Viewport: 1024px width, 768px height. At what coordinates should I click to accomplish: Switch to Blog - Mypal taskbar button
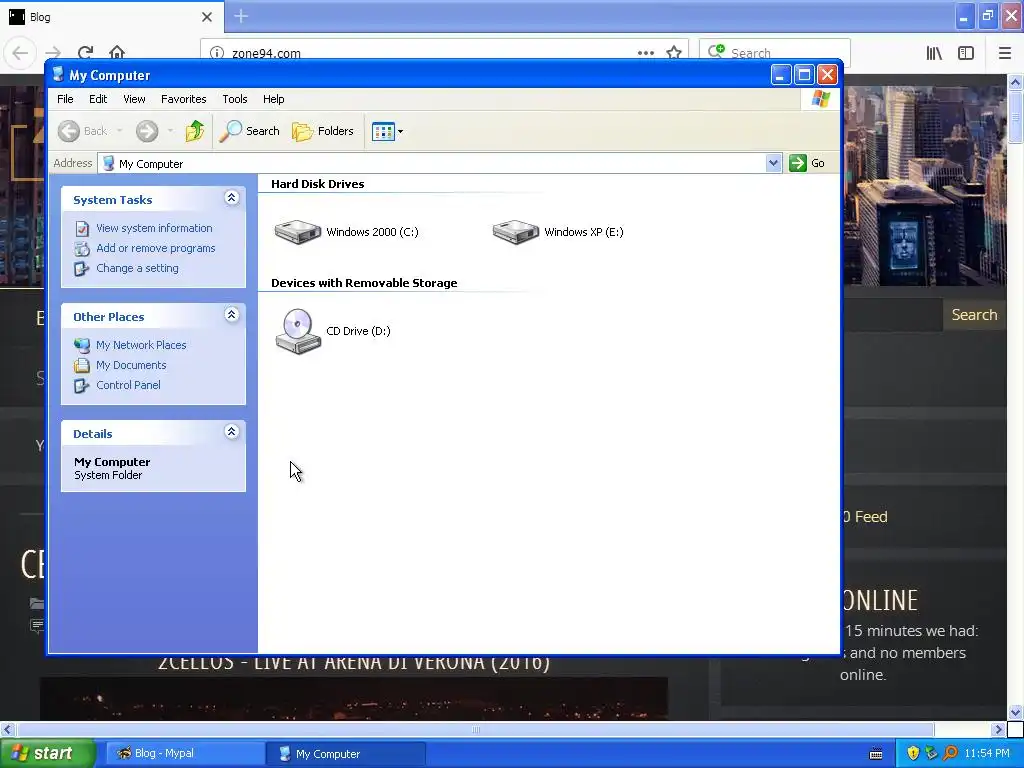185,754
